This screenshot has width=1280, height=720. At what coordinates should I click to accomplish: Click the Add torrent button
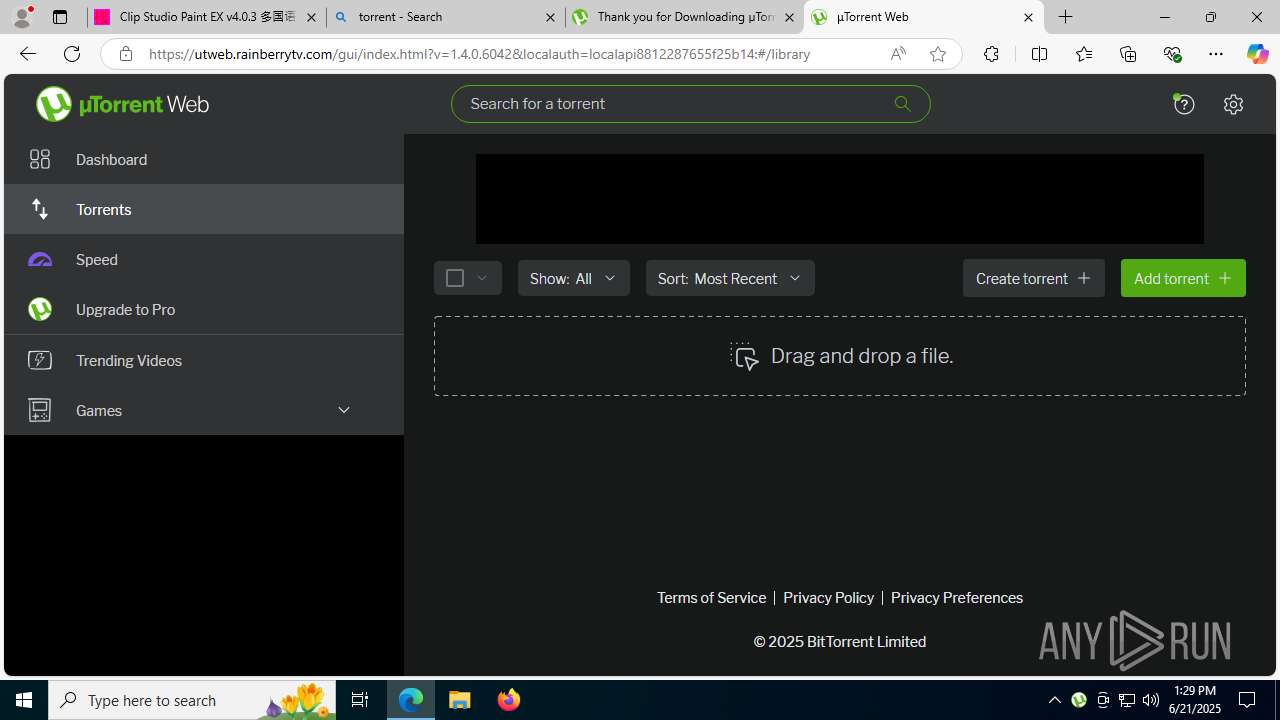coord(1183,278)
